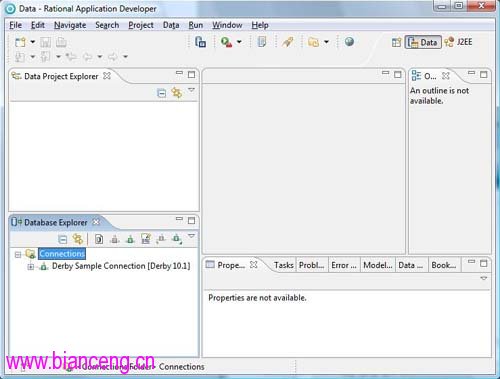Click the grey import connection icon in Database Explorer

coord(161,239)
